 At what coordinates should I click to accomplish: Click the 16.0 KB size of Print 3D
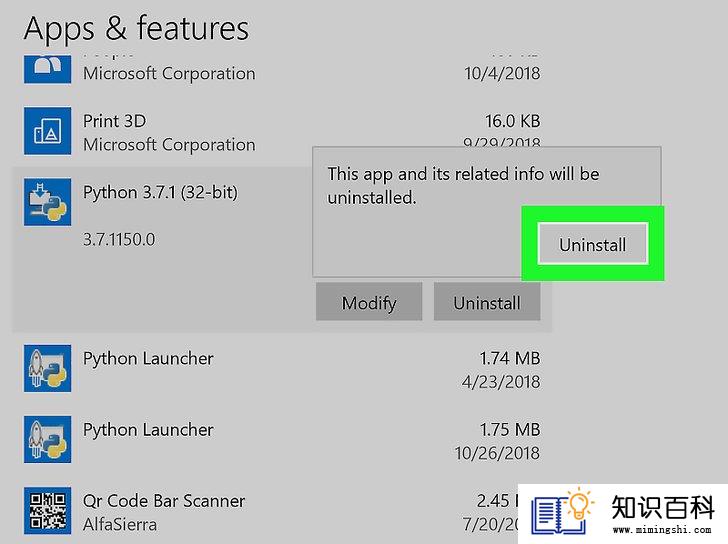coord(513,121)
